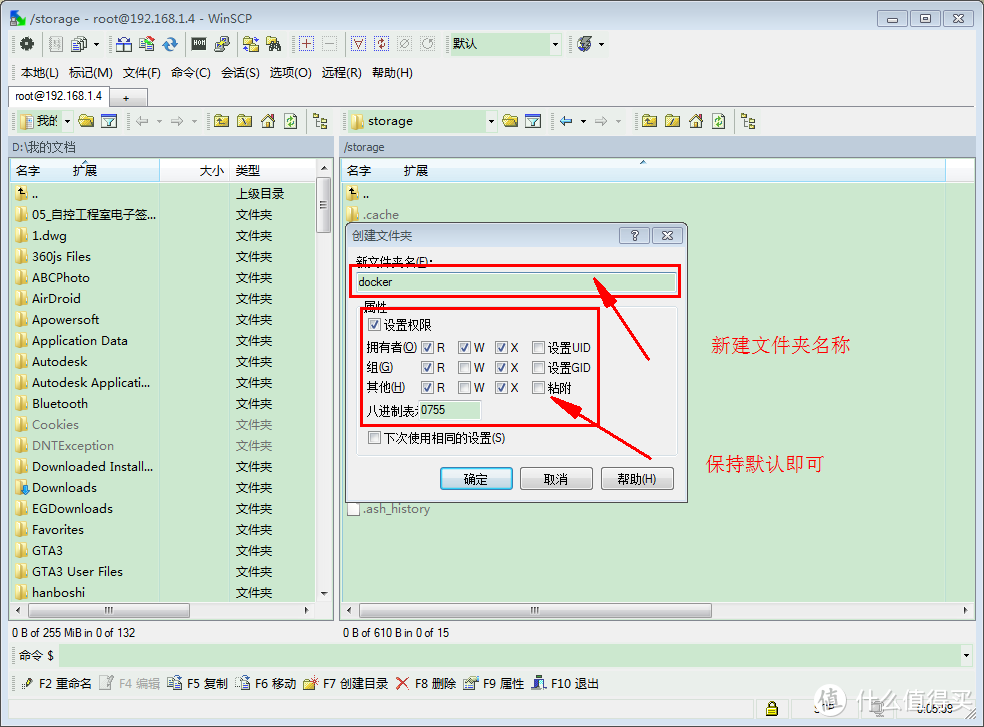The width and height of the screenshot is (984, 727).
Task: Open the 命令(C) menu
Action: point(190,73)
